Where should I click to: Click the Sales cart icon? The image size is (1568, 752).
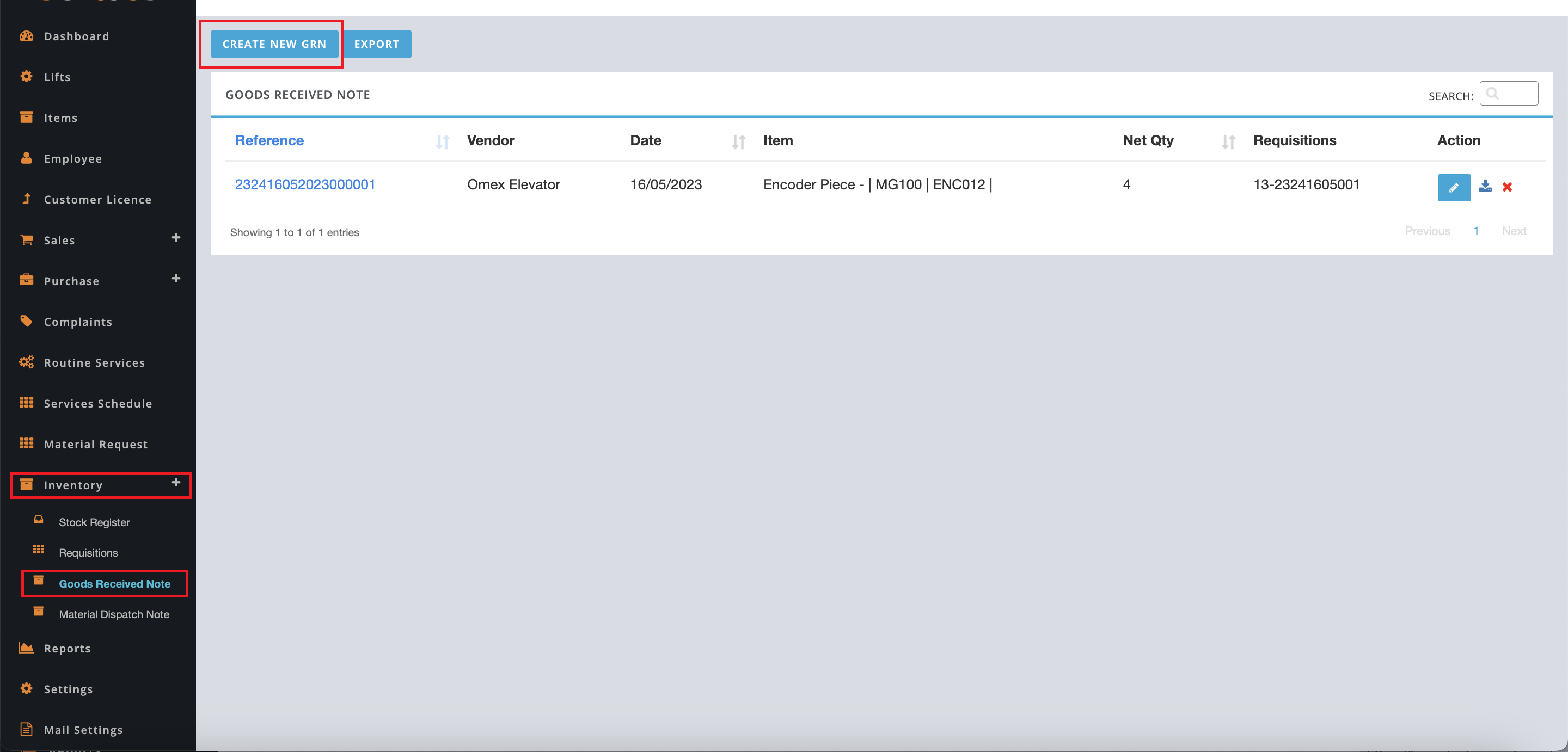point(26,240)
